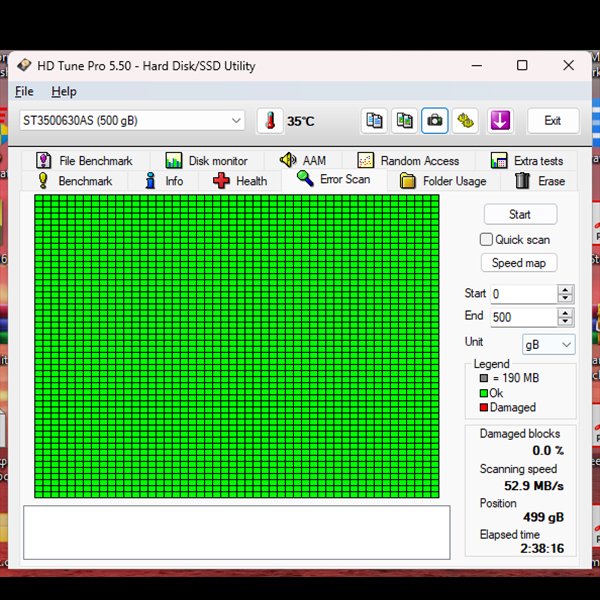Maximize the HD Tune Pro window
The width and height of the screenshot is (600, 600).
click(522, 65)
